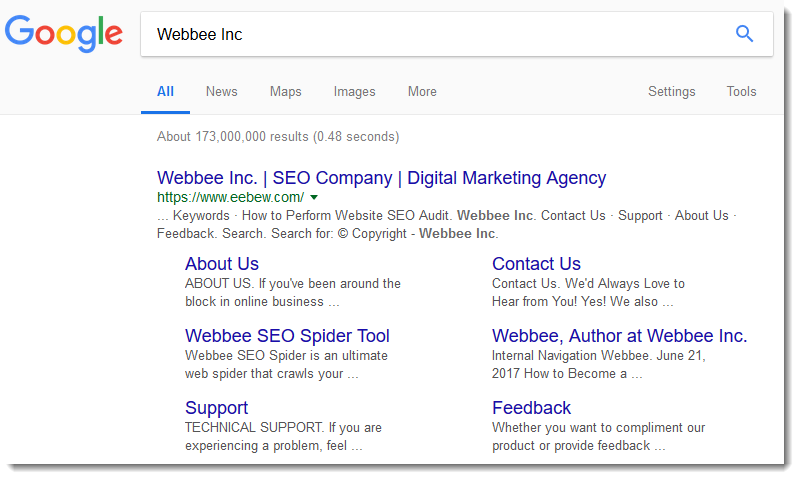Viewport: 799px width, 479px height.
Task: Open Webbee, Author at Webbee Inc. link
Action: point(619,336)
